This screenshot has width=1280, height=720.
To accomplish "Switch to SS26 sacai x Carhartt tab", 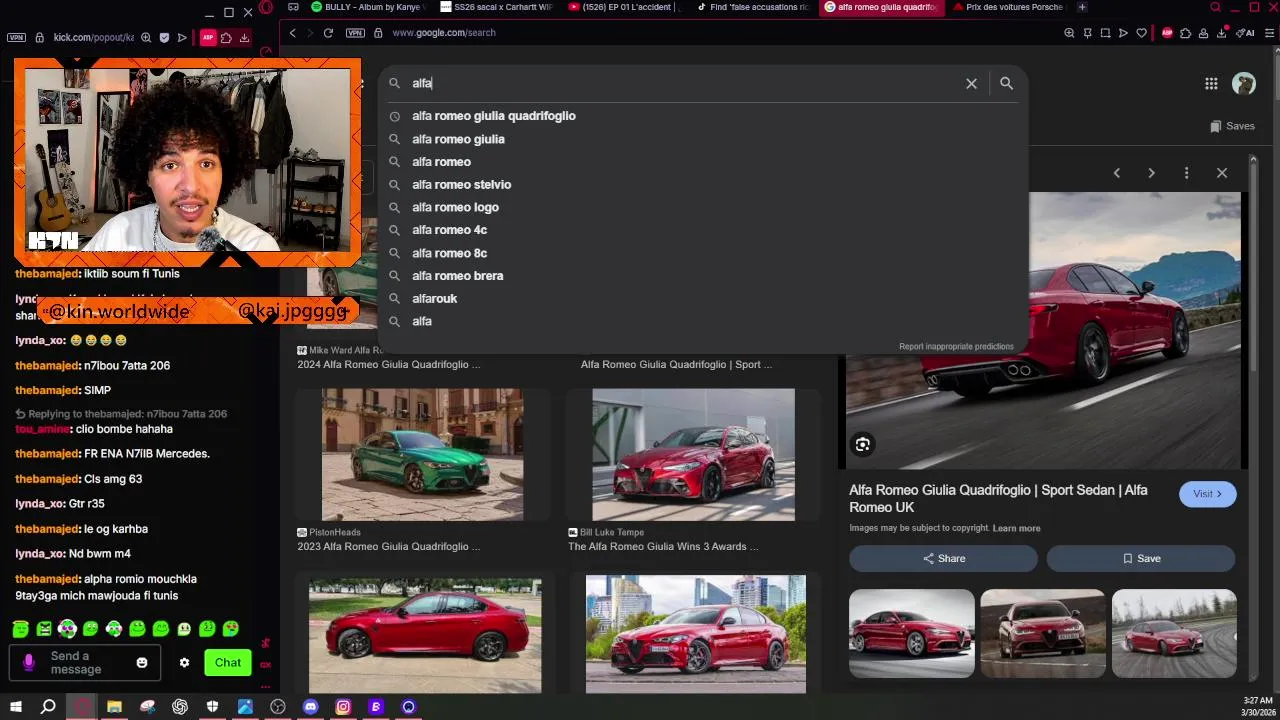I will [x=496, y=7].
